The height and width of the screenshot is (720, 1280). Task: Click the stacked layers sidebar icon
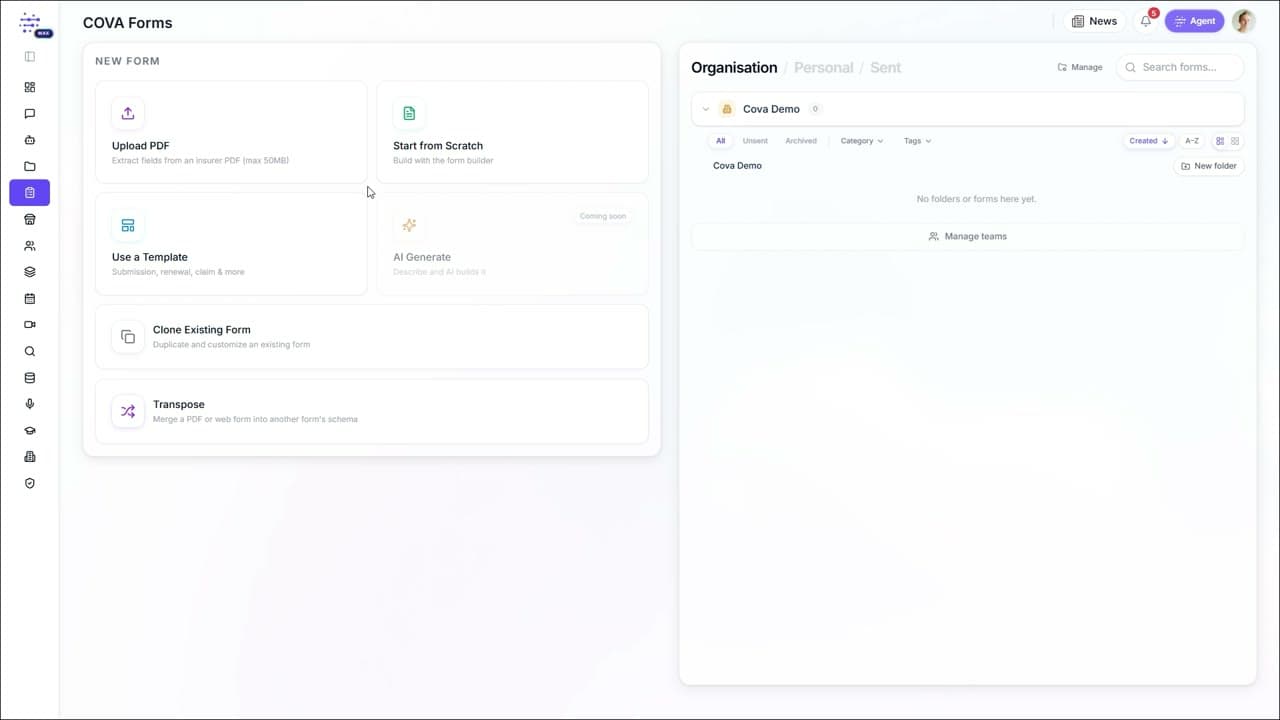(x=30, y=272)
